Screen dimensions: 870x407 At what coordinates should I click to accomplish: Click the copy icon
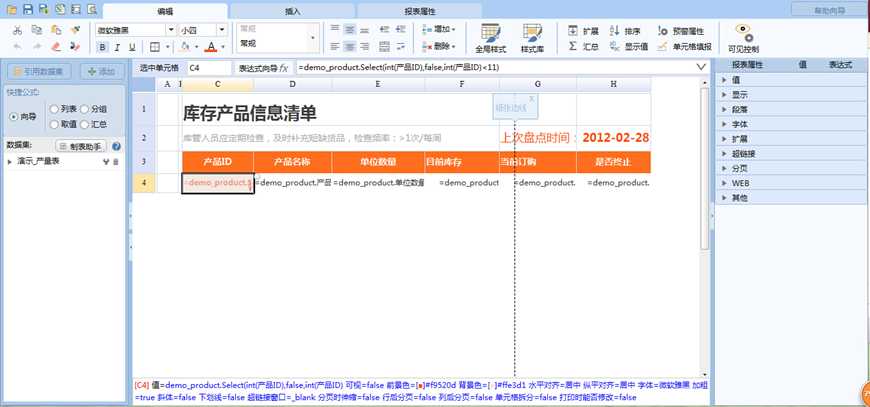tap(37, 30)
